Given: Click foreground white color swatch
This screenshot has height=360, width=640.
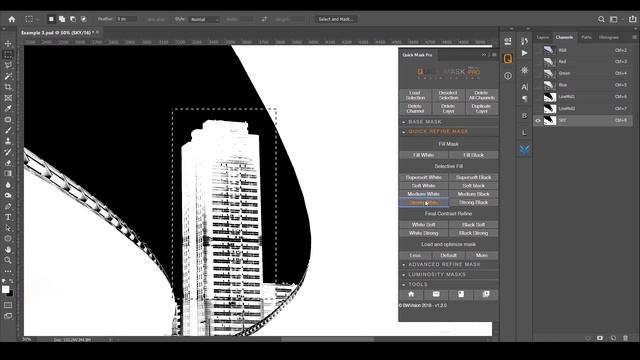Looking at the screenshot, I should click(5, 289).
